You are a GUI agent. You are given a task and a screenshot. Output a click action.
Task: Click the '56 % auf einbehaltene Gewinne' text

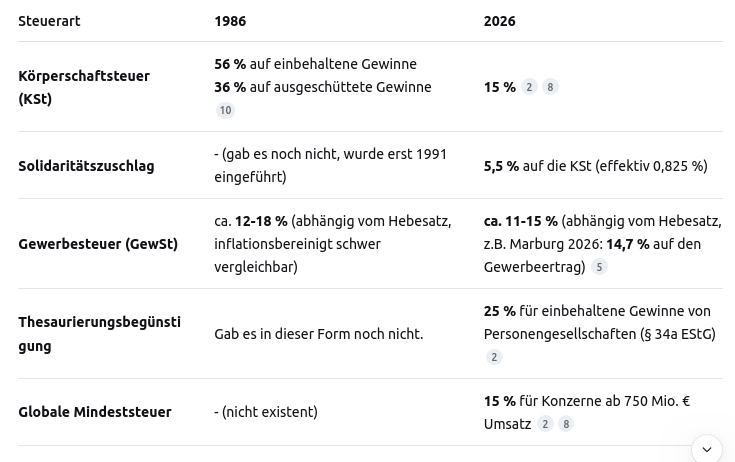[315, 64]
